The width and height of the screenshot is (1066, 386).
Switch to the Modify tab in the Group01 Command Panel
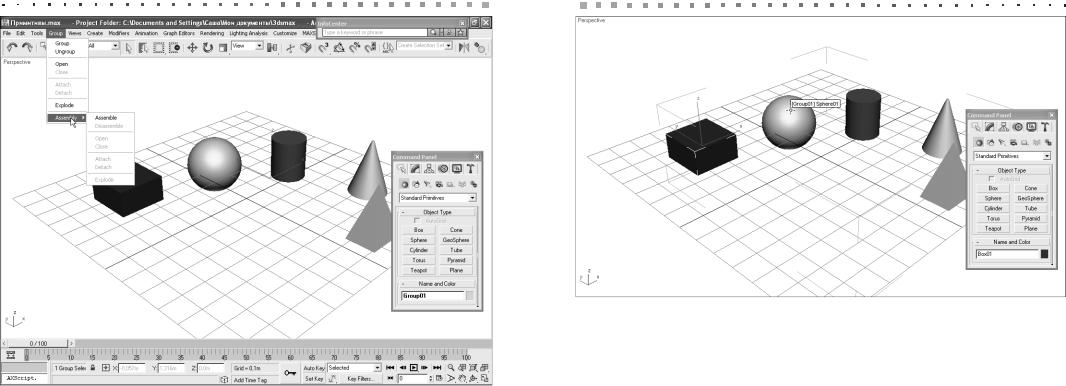tap(415, 169)
